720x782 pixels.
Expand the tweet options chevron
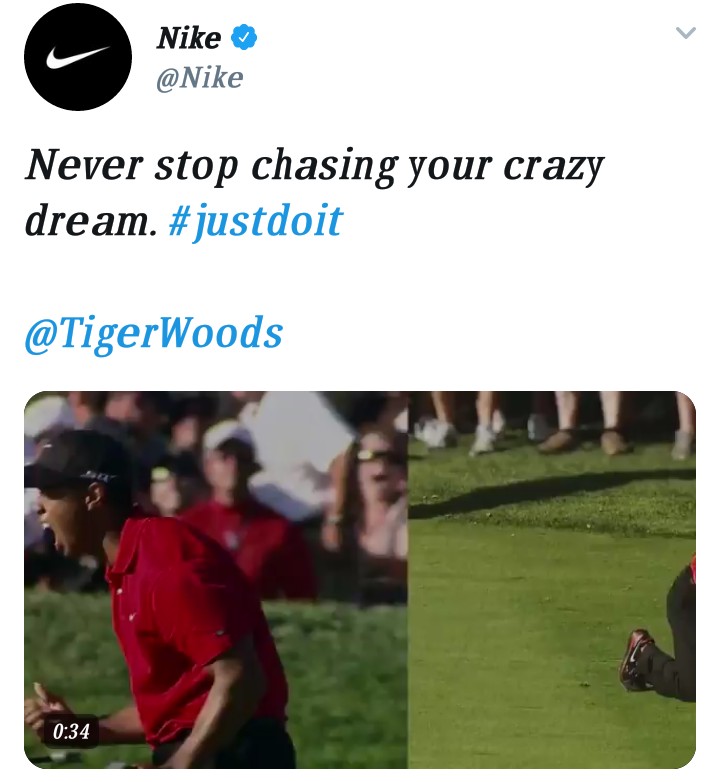click(x=686, y=33)
